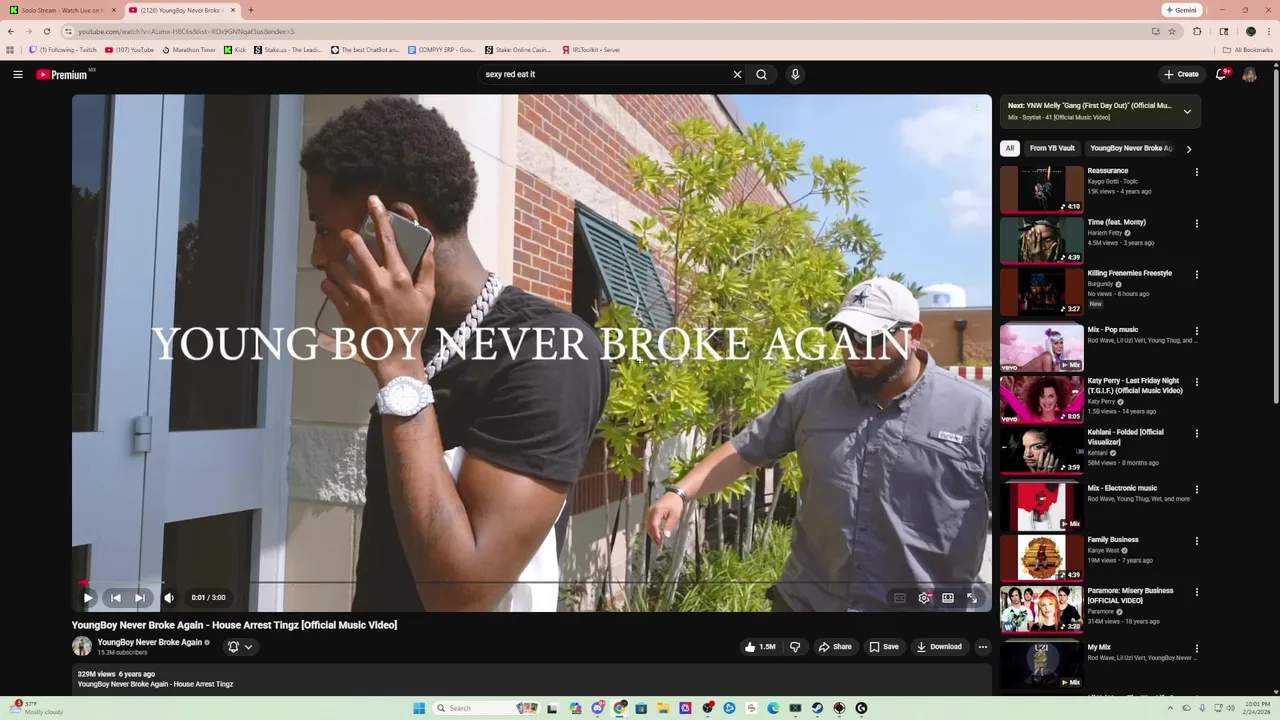Save video to a playlist
This screenshot has height=720, width=1280.
[x=884, y=647]
